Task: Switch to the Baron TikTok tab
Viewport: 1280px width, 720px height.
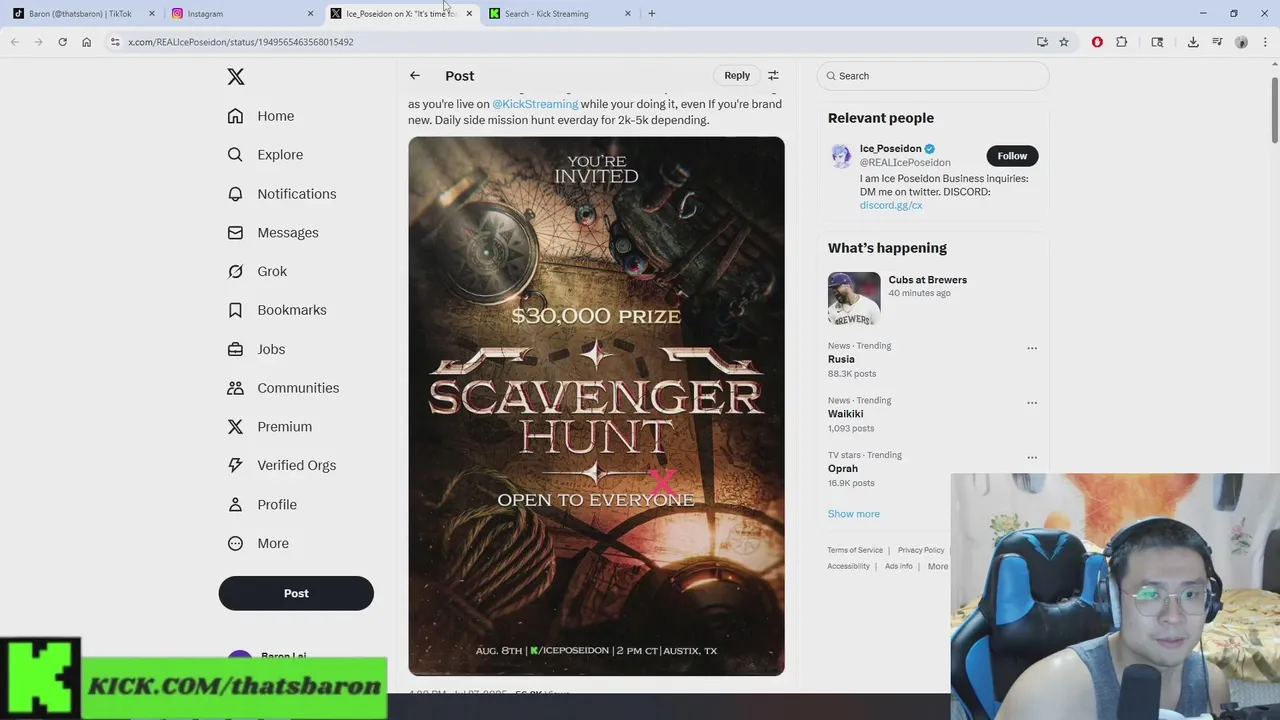Action: point(80,14)
